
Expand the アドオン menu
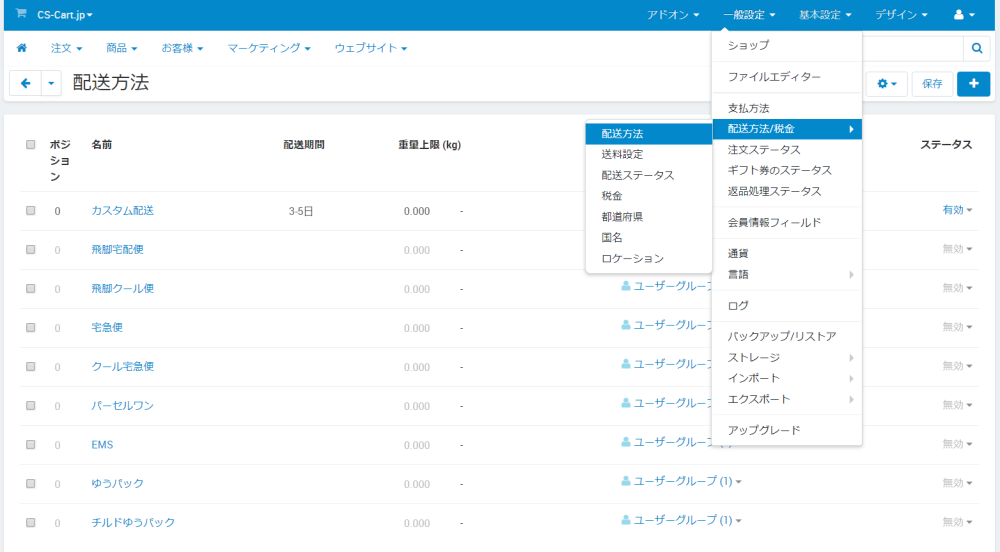coord(672,15)
